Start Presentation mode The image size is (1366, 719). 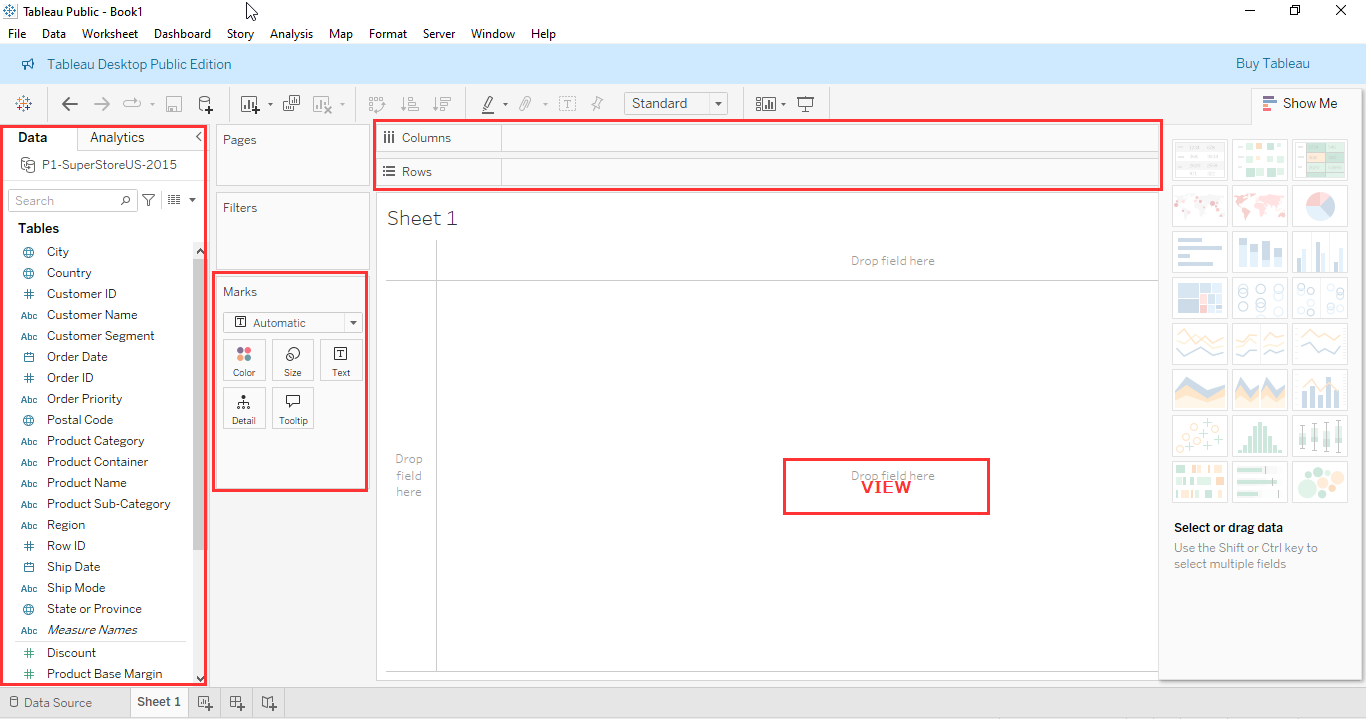click(x=806, y=103)
